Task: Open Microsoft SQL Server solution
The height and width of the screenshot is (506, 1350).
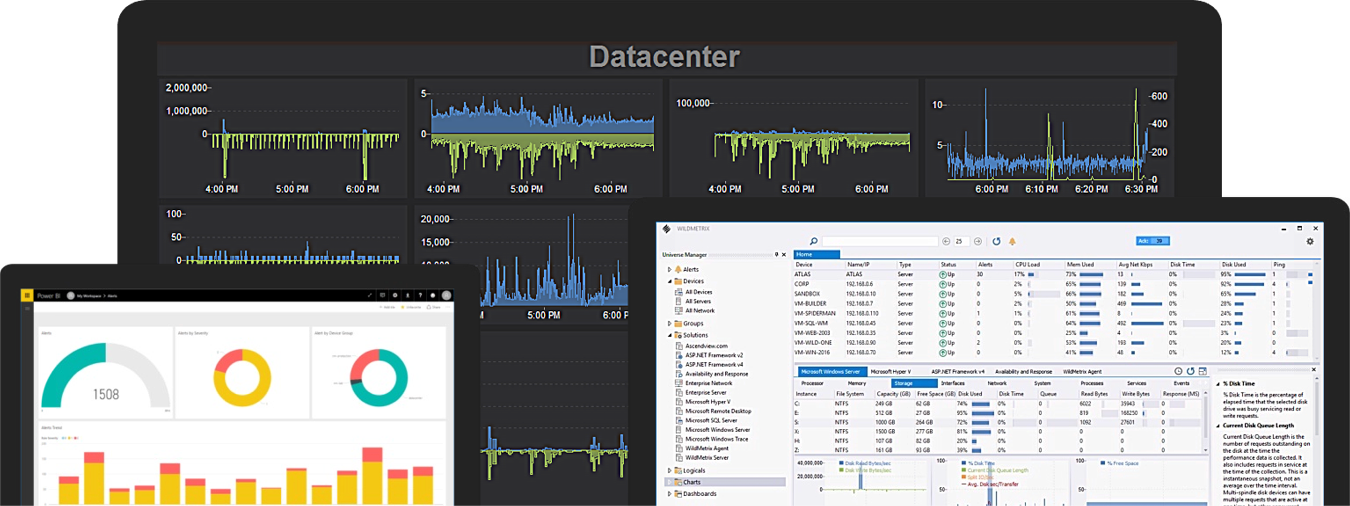Action: pyautogui.click(x=711, y=420)
